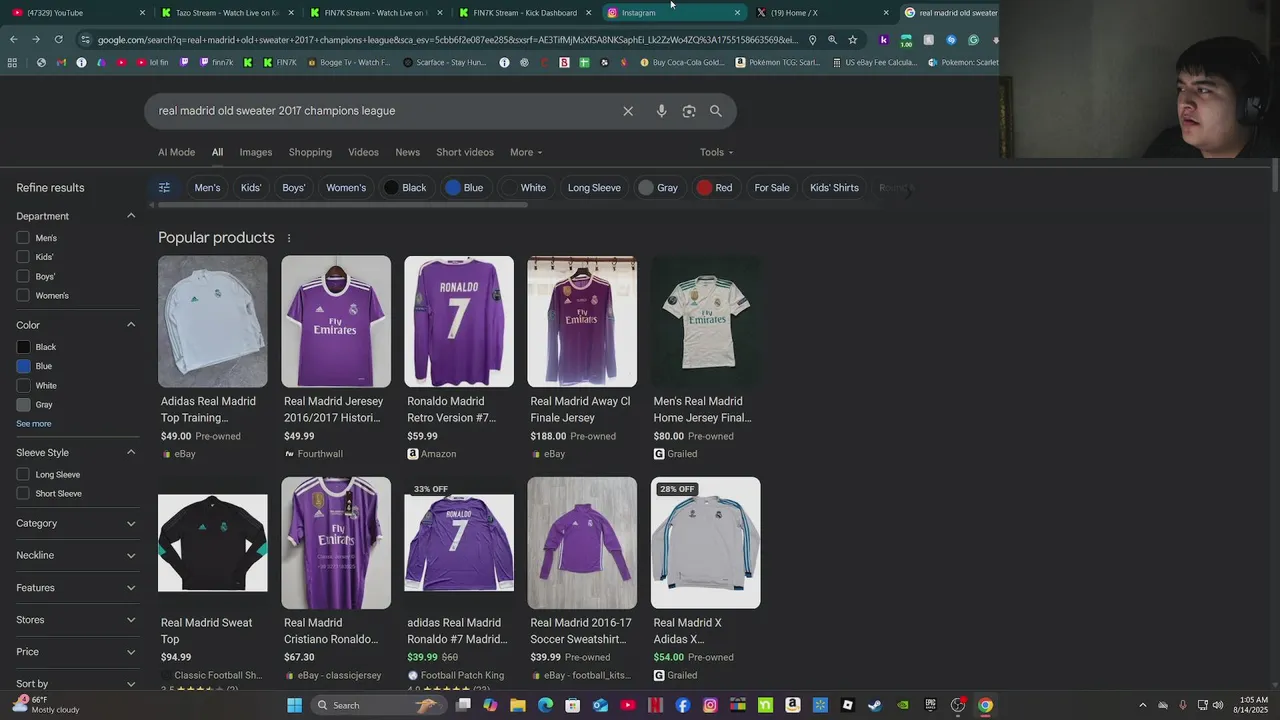Open the Chrome apps grid in bookmarks bar
The height and width of the screenshot is (720, 1280).
tap(12, 62)
